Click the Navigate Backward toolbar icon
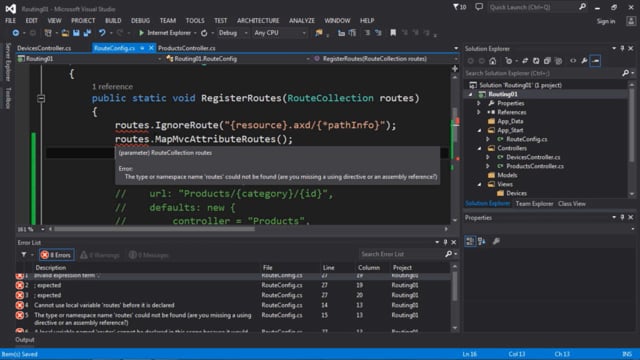This screenshot has height=360, width=640. [16, 33]
